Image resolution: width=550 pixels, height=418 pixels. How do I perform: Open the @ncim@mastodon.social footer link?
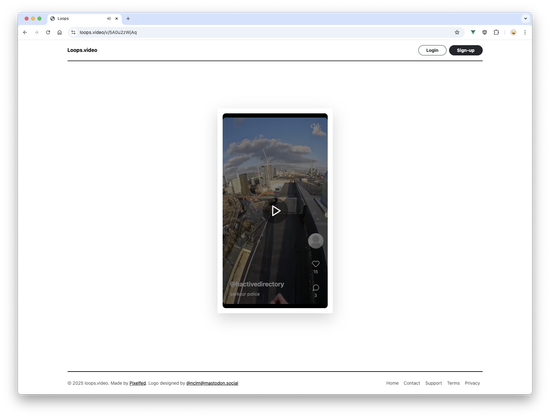point(212,383)
